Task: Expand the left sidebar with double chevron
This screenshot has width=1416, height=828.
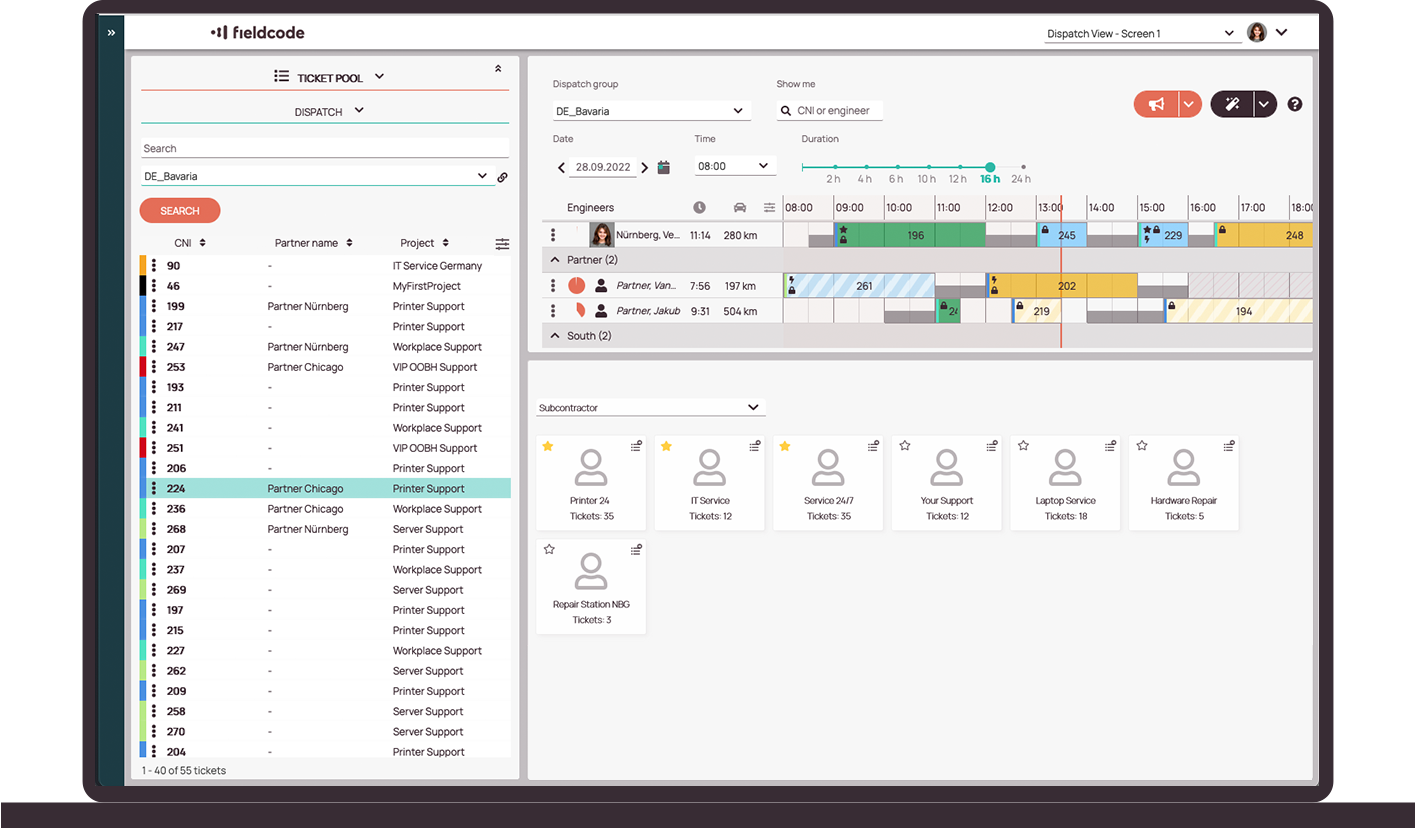Action: point(111,33)
